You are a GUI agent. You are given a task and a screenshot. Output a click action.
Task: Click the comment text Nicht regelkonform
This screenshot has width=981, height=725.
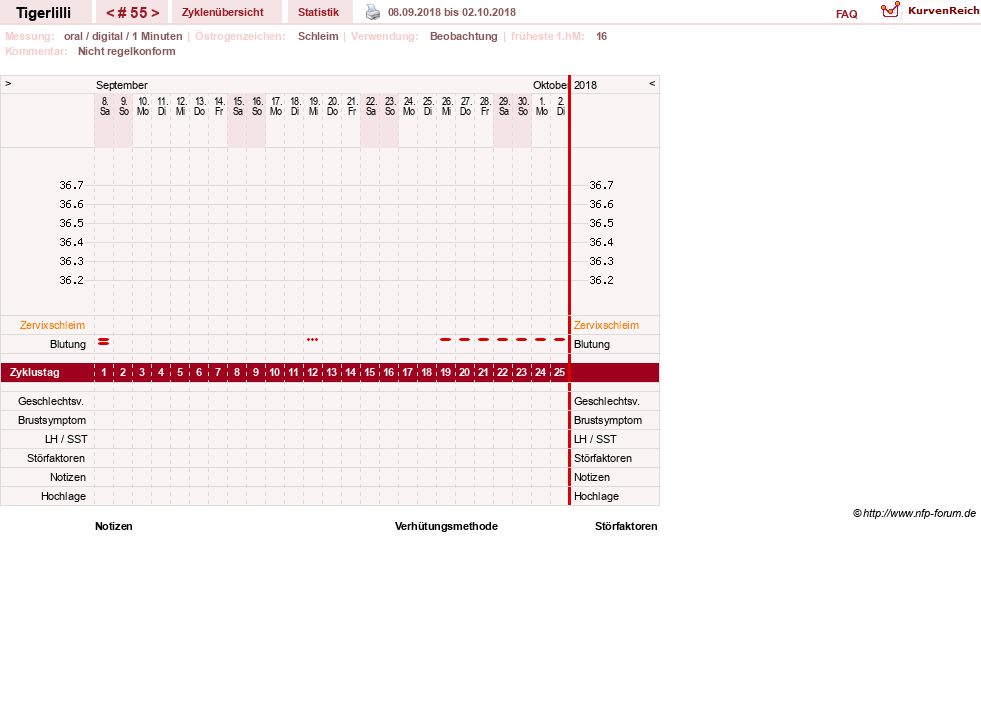tap(126, 51)
